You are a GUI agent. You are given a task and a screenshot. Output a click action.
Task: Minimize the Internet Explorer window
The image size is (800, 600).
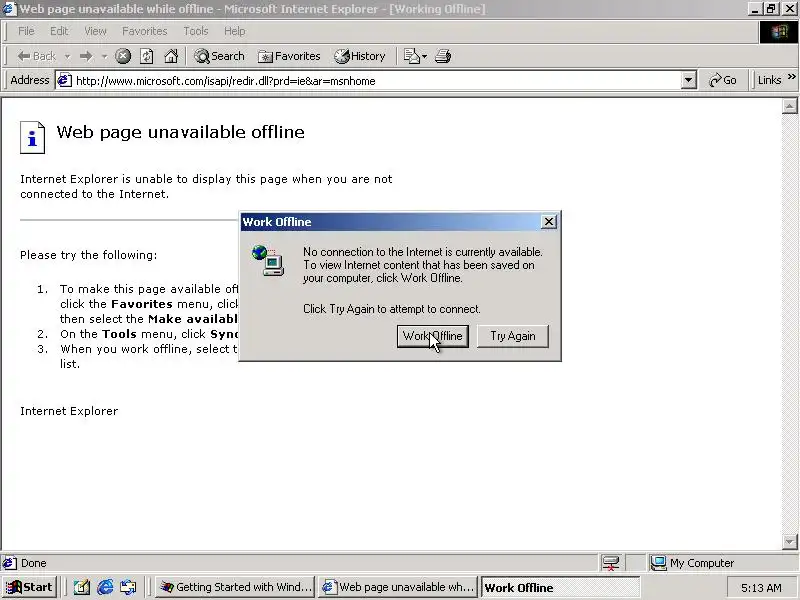point(756,9)
